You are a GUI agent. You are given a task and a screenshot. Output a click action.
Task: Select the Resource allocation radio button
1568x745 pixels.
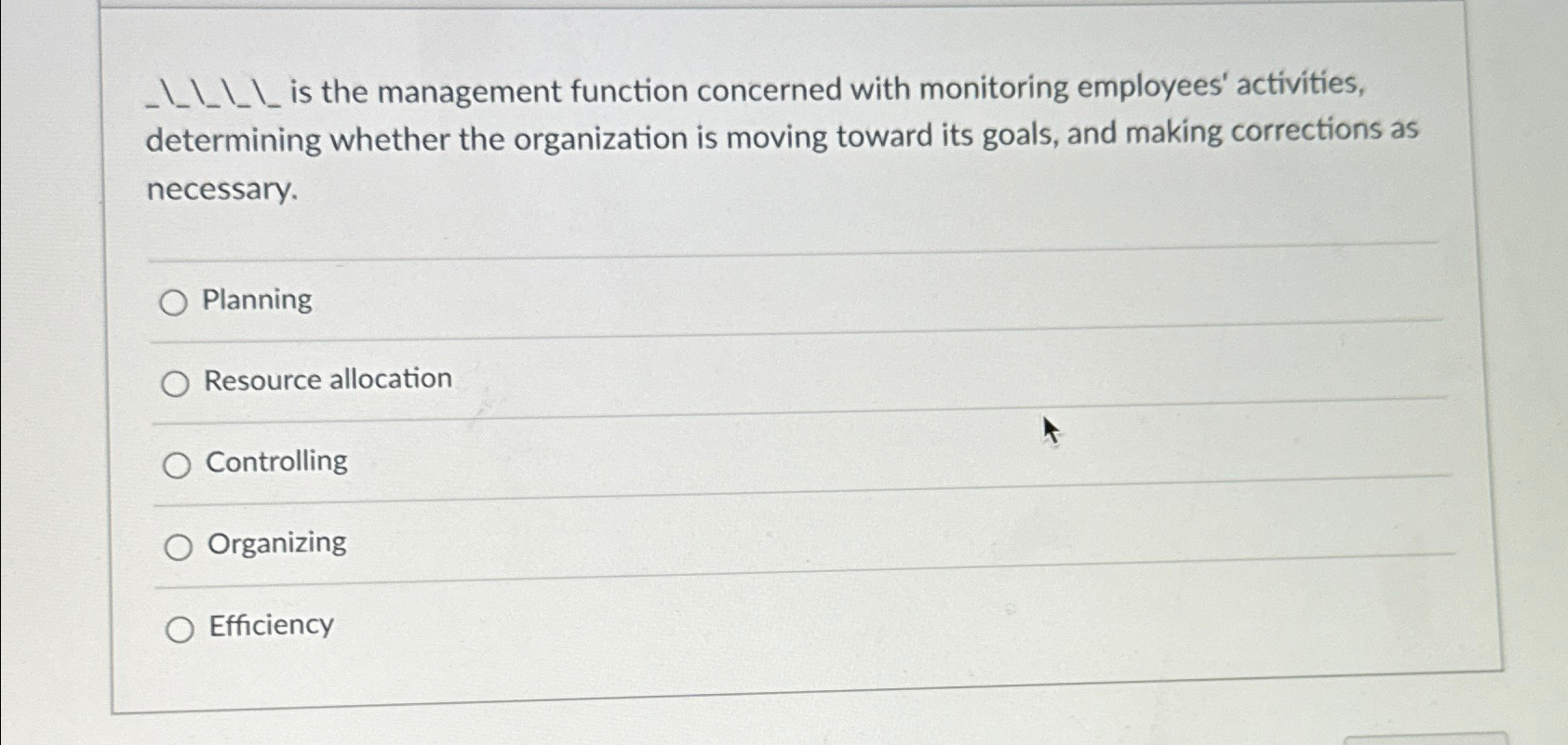tap(177, 383)
